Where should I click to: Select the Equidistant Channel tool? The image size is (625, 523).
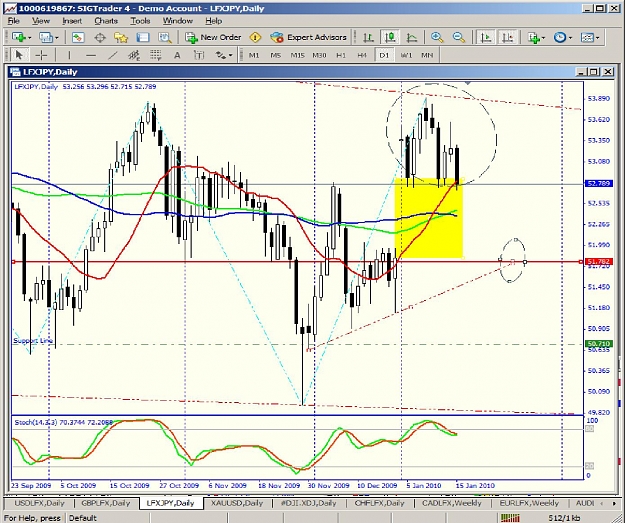[x=134, y=55]
